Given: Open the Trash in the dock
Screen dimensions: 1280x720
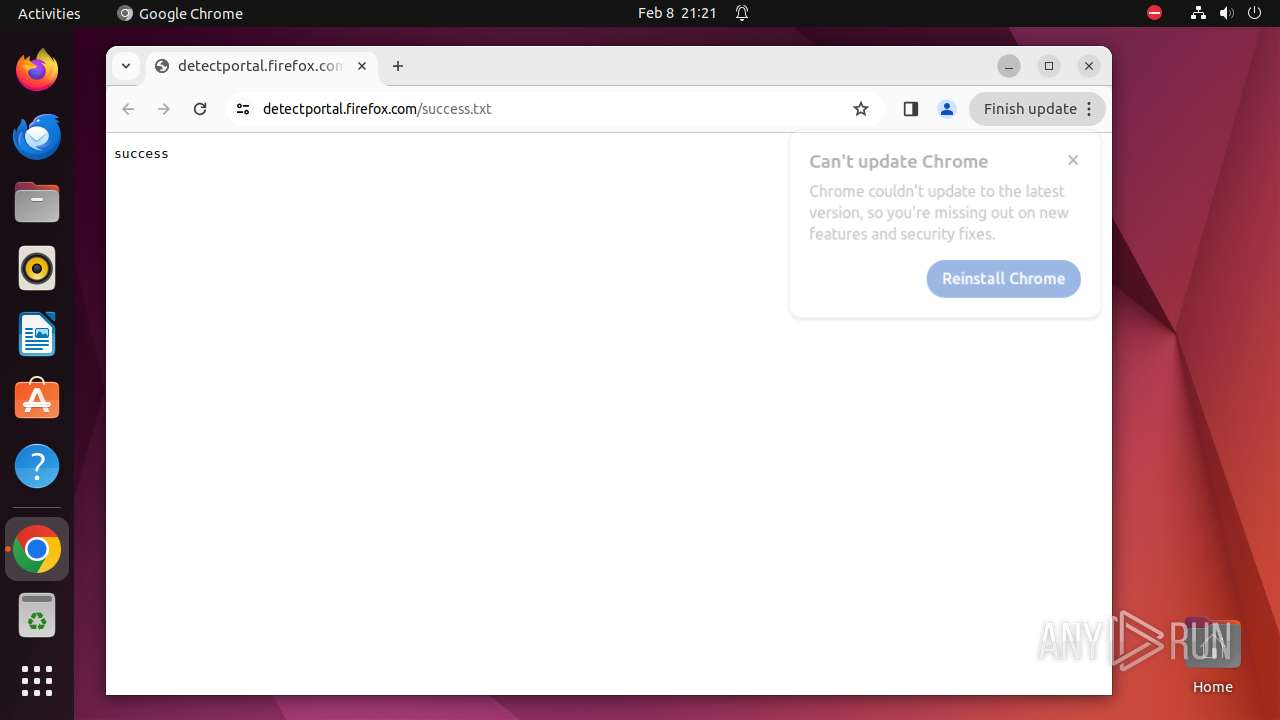Looking at the screenshot, I should click(37, 615).
